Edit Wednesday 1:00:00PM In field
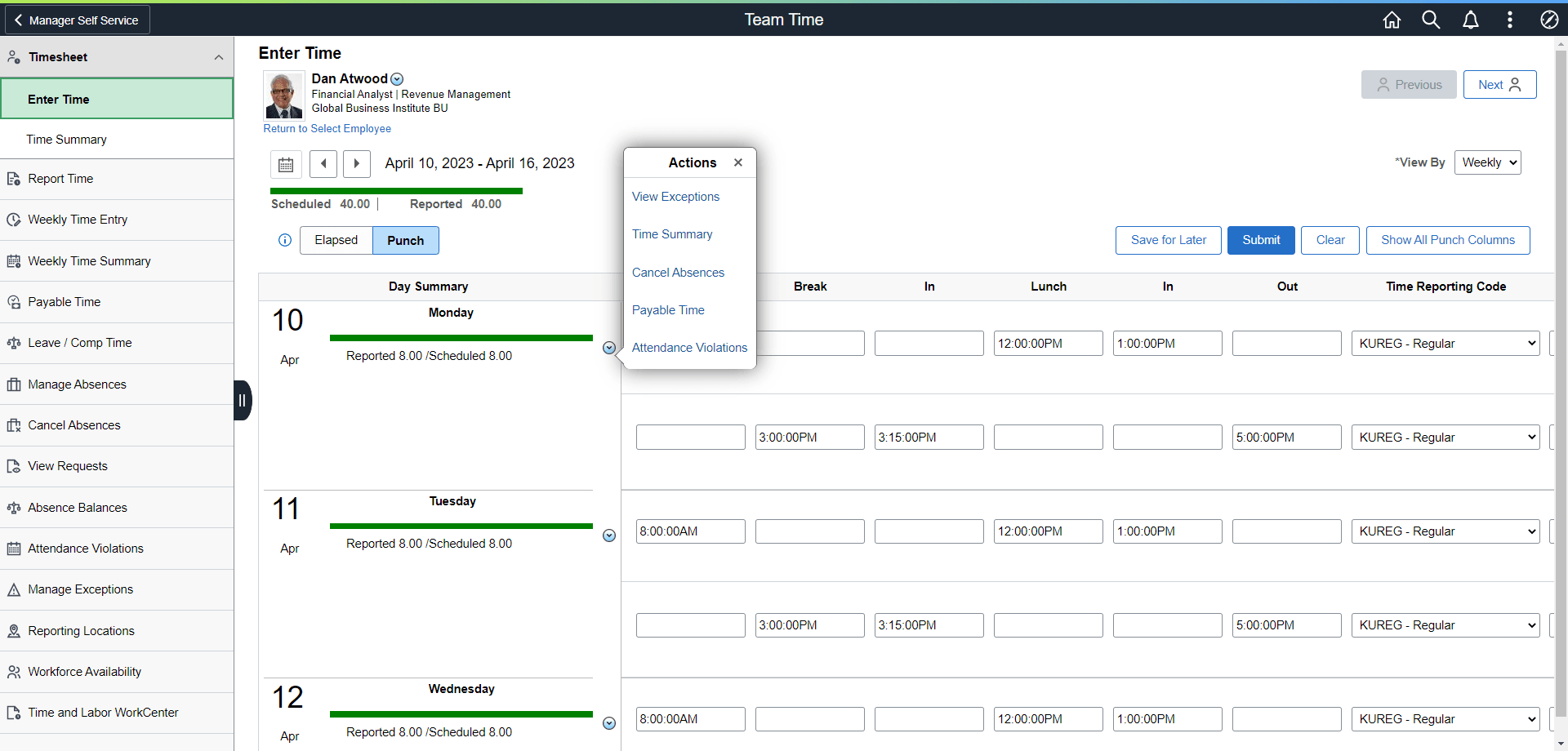 pyautogui.click(x=1168, y=719)
